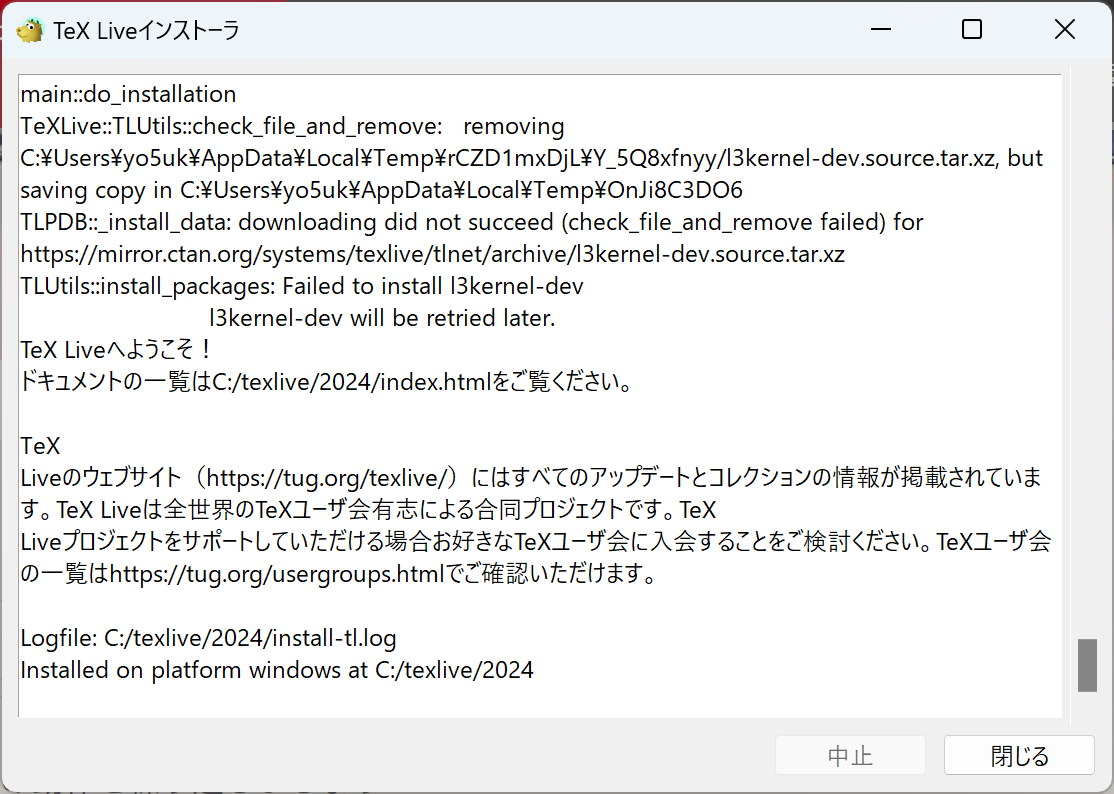Image resolution: width=1114 pixels, height=794 pixels.
Task: Click the mirror.ctan.org archive URL in the log
Action: 432,255
